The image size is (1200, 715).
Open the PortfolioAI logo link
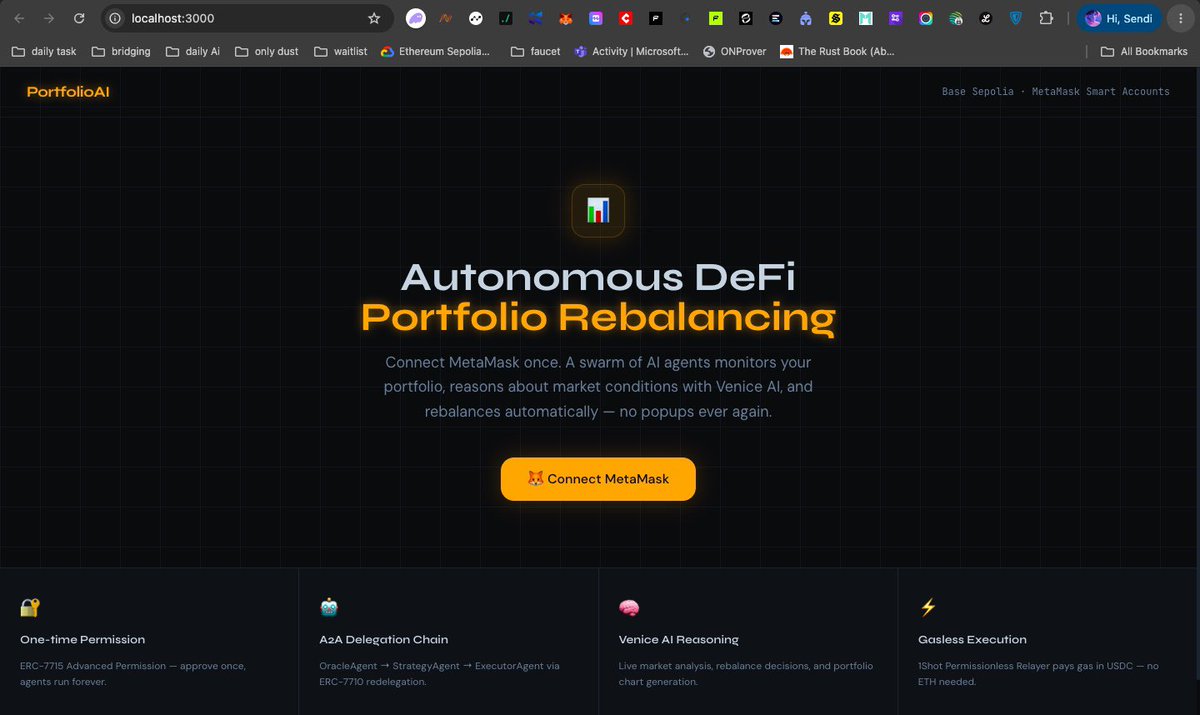point(68,91)
